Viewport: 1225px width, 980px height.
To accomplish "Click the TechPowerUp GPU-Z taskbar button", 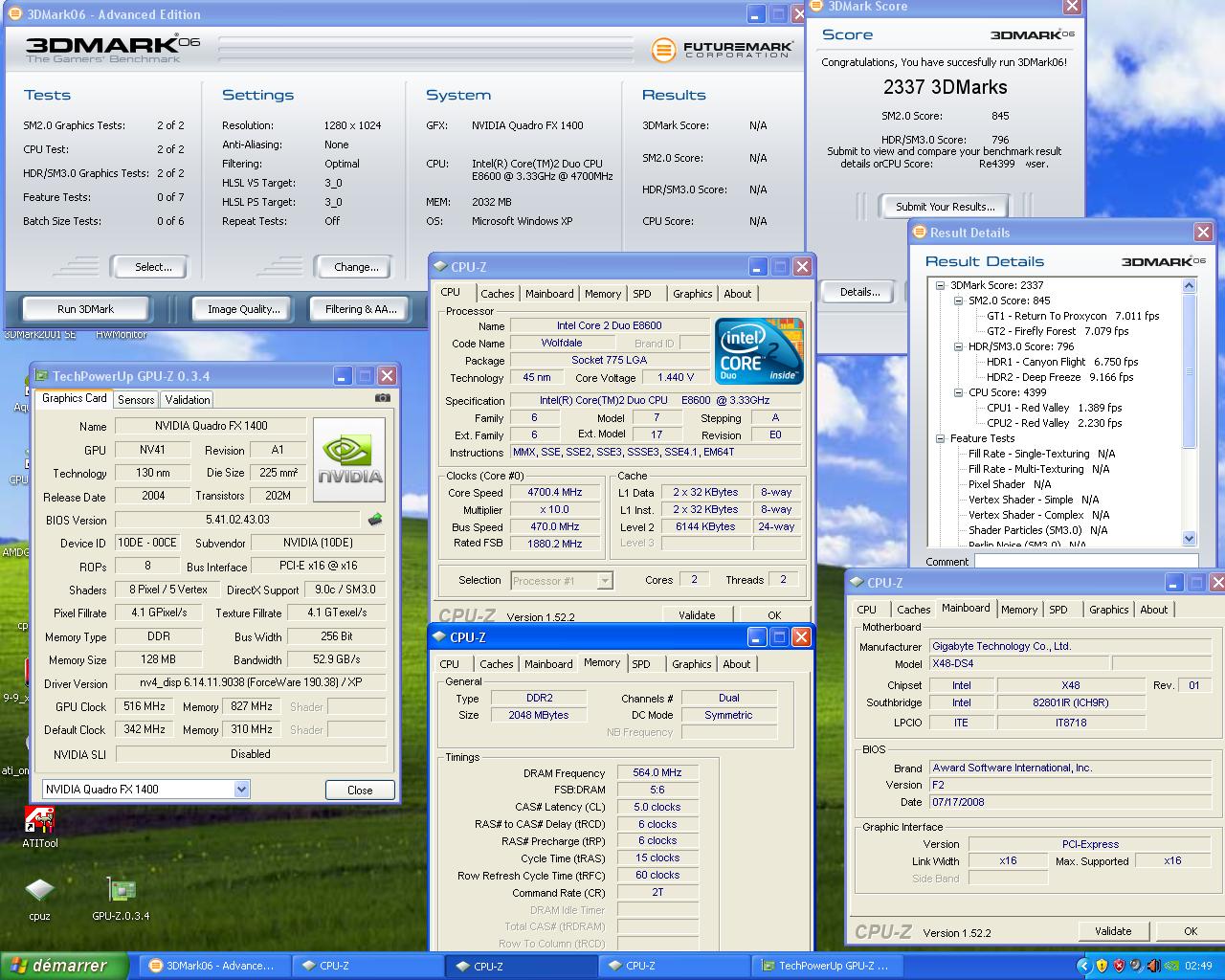I will coord(826,966).
